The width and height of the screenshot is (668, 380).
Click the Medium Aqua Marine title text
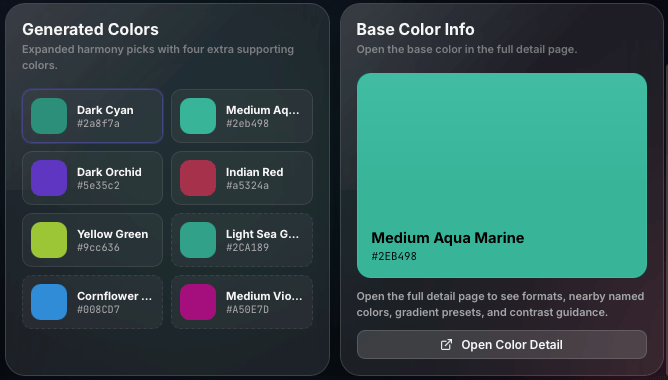448,238
